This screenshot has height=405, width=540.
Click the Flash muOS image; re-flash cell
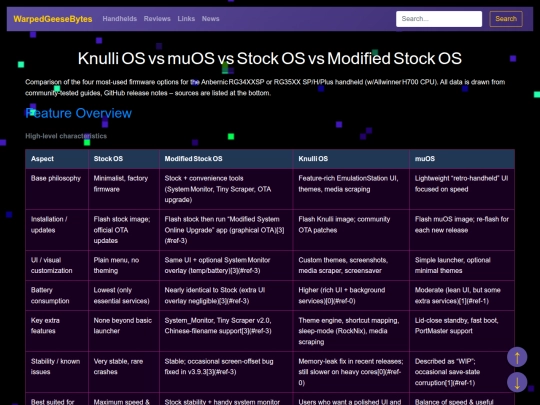(462, 230)
